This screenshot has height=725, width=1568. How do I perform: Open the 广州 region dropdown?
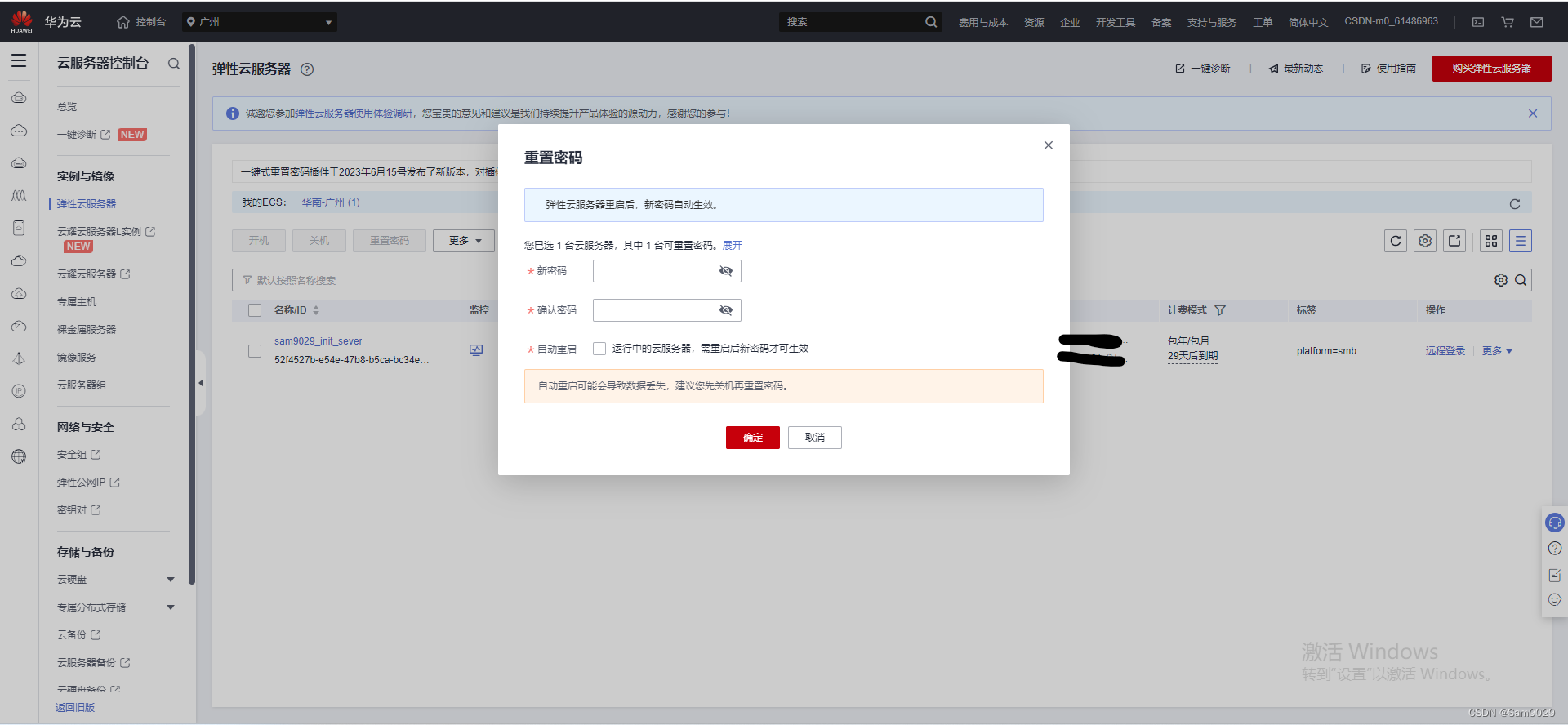pyautogui.click(x=259, y=22)
